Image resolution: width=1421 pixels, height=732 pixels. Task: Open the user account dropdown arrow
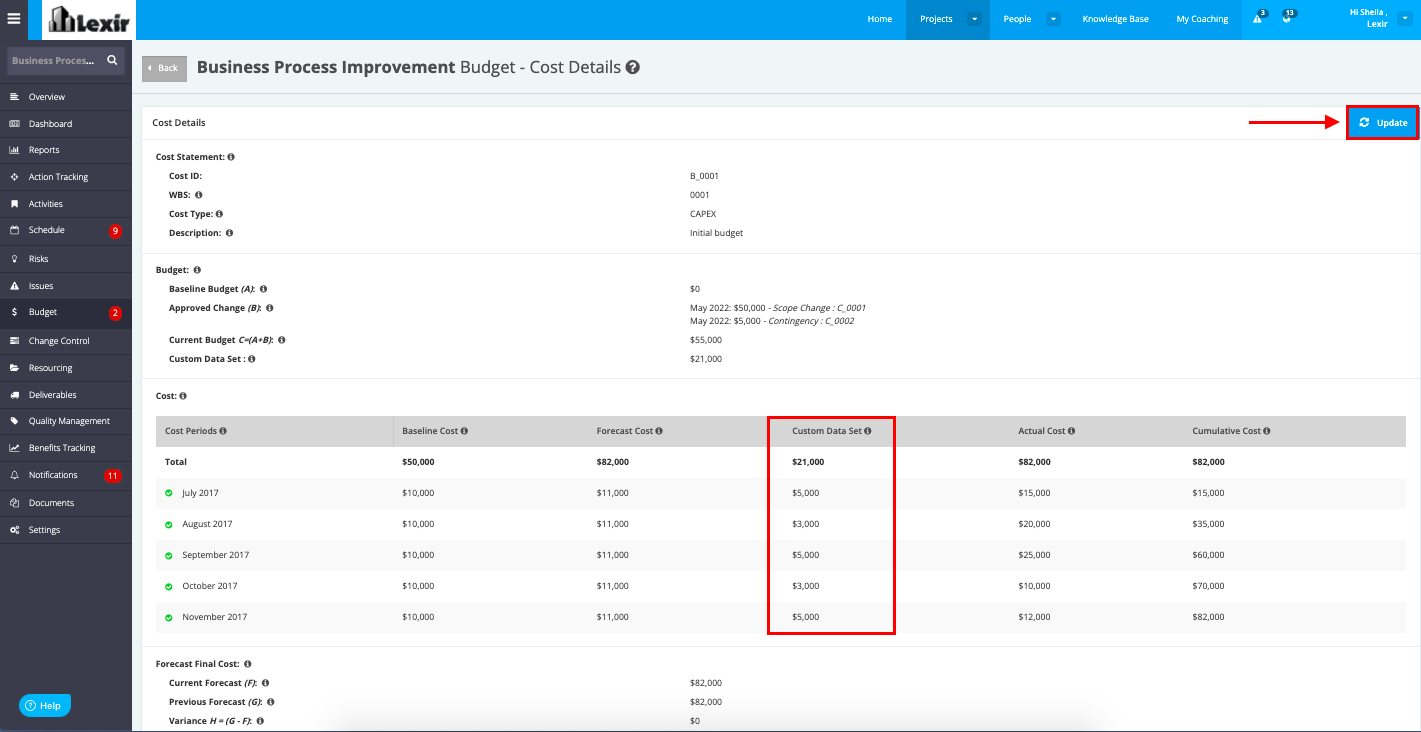[x=1404, y=19]
